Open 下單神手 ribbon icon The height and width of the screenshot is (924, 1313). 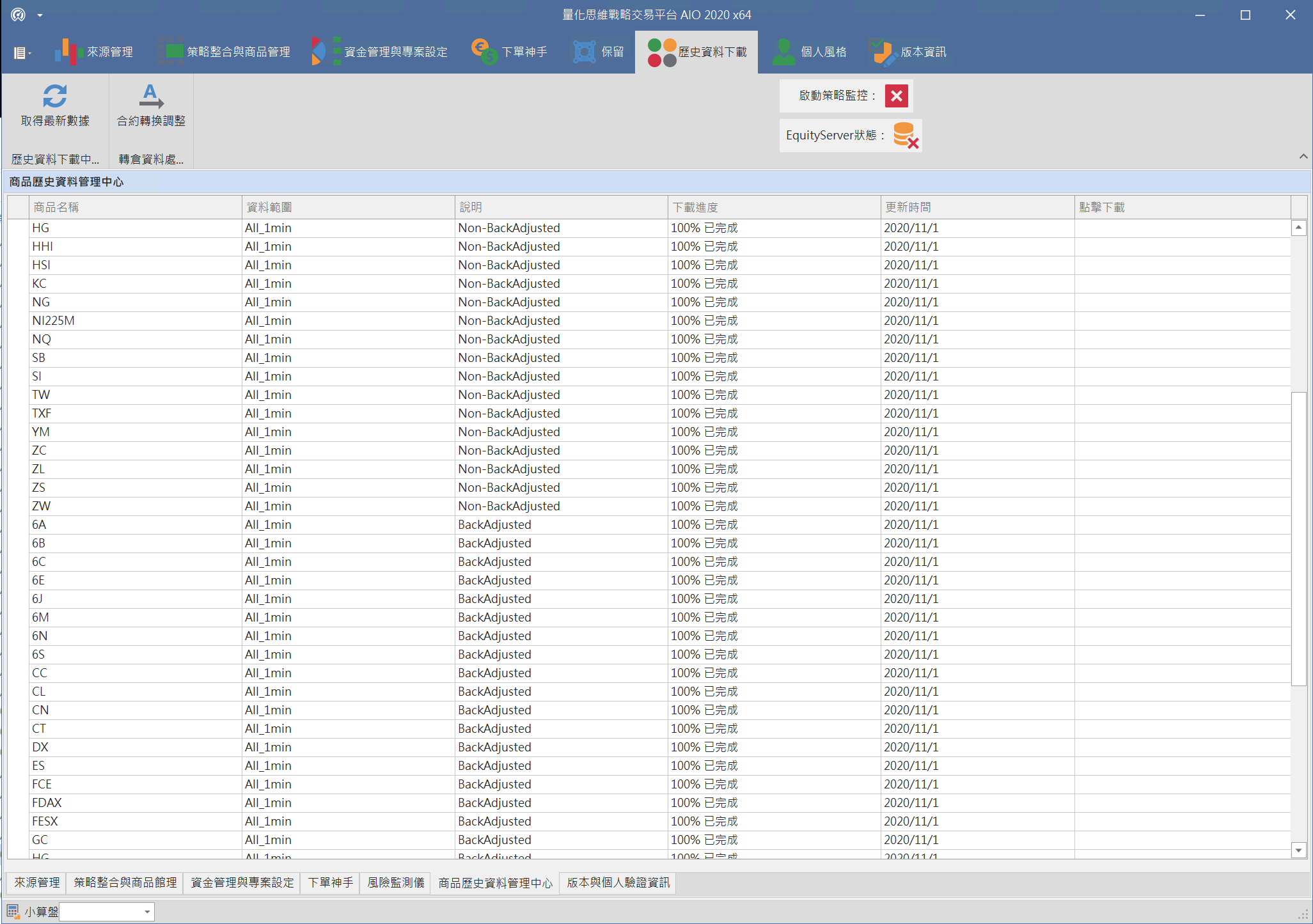(484, 52)
